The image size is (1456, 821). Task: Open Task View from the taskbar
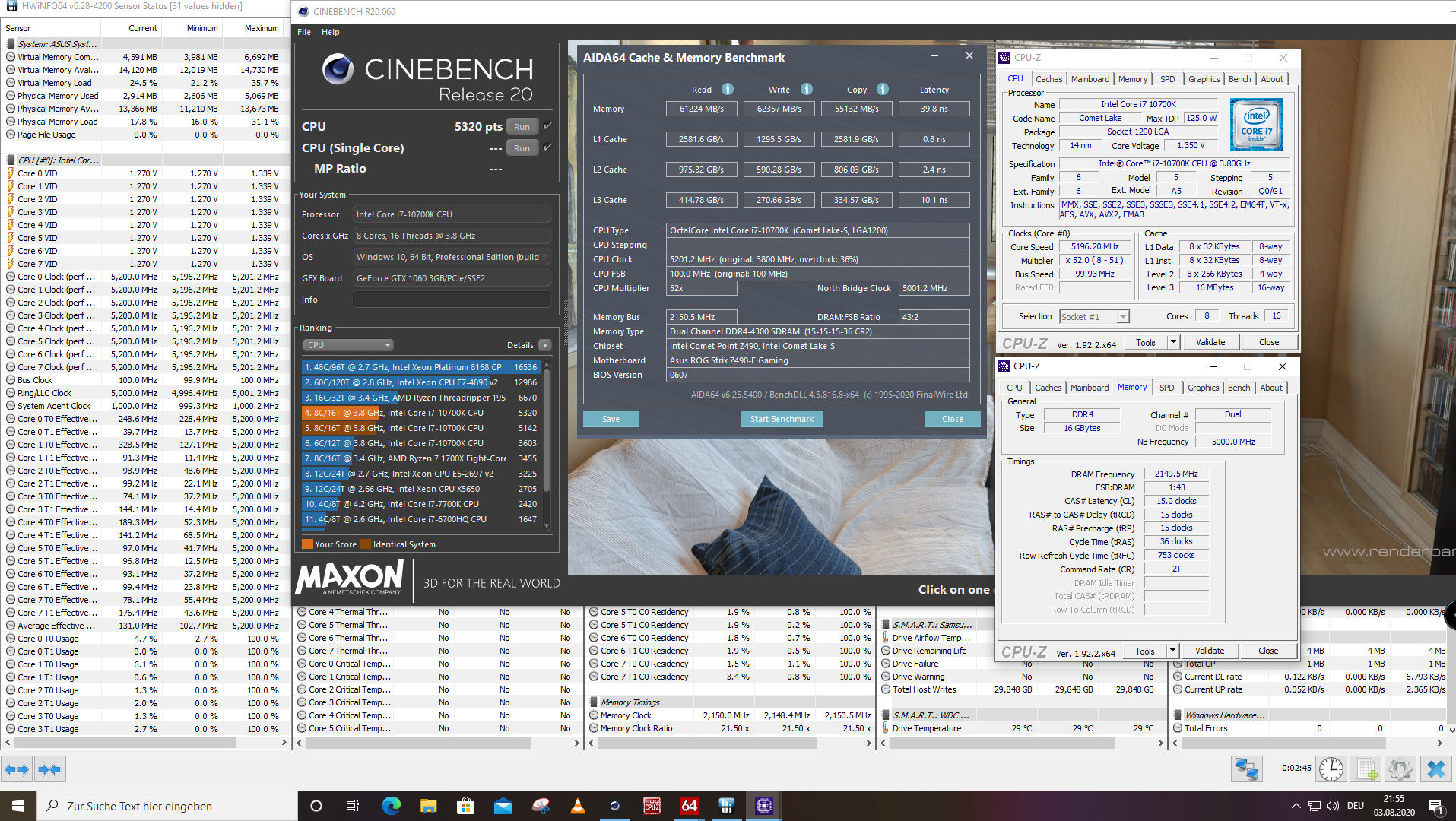[x=352, y=806]
